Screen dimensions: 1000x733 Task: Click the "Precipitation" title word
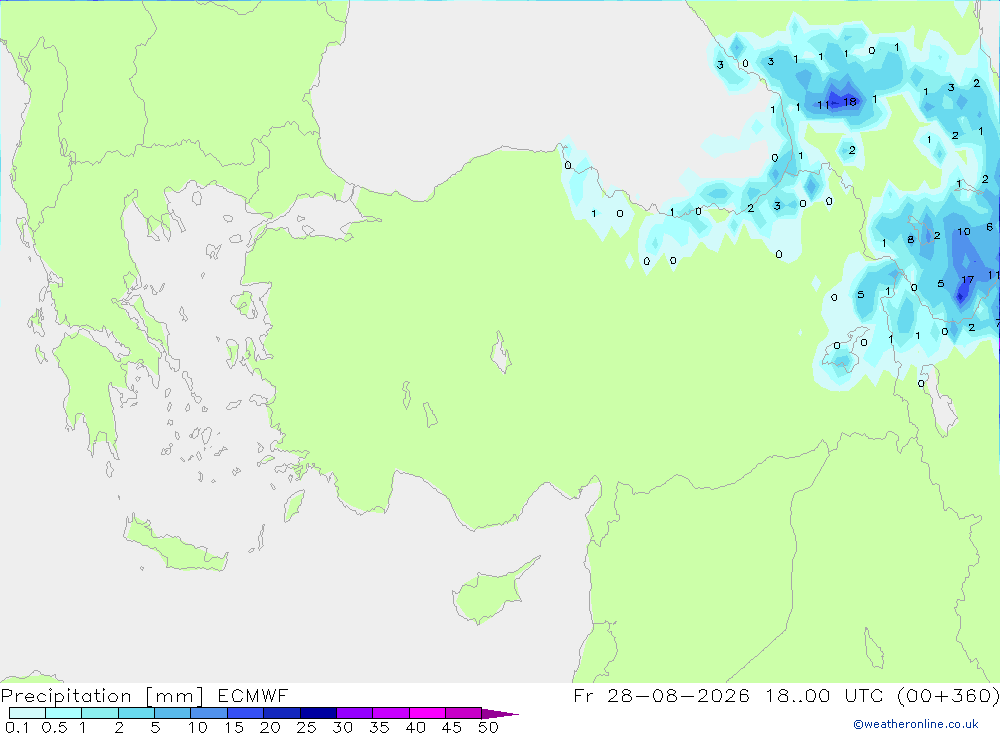(66, 696)
